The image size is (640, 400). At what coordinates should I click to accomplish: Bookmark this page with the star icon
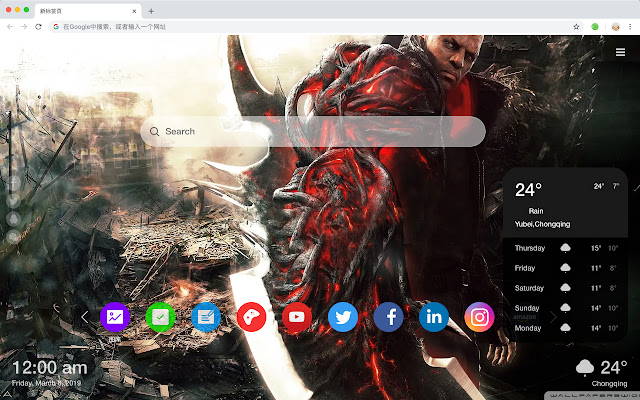pos(576,27)
